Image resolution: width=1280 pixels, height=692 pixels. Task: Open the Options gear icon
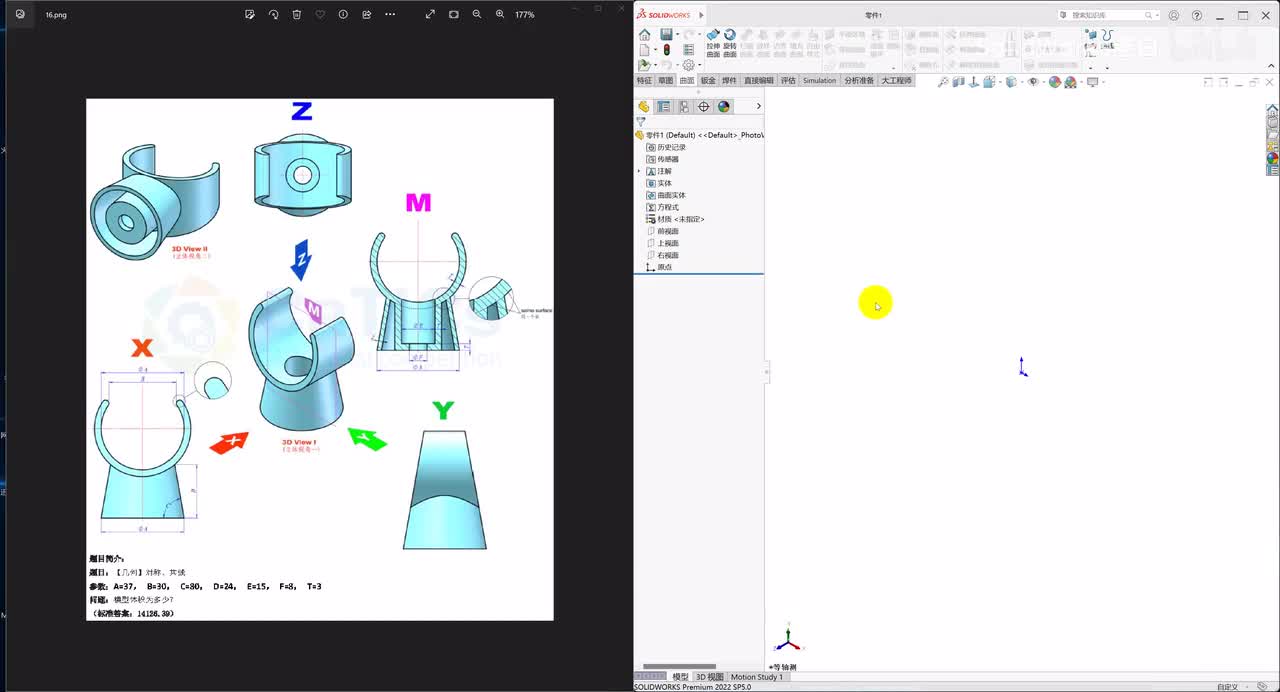(x=688, y=65)
